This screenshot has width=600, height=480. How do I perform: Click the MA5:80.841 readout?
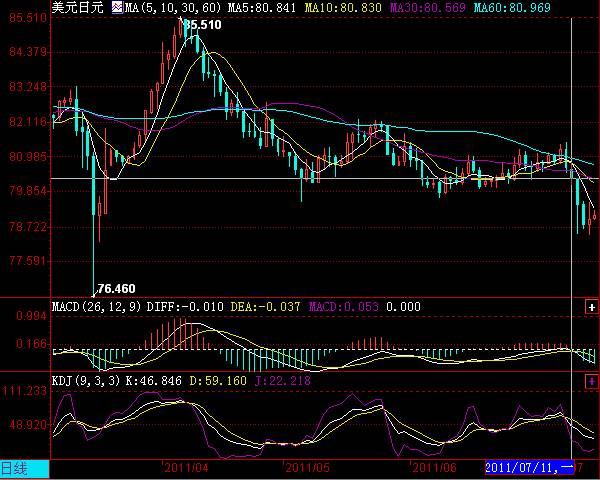coord(262,7)
